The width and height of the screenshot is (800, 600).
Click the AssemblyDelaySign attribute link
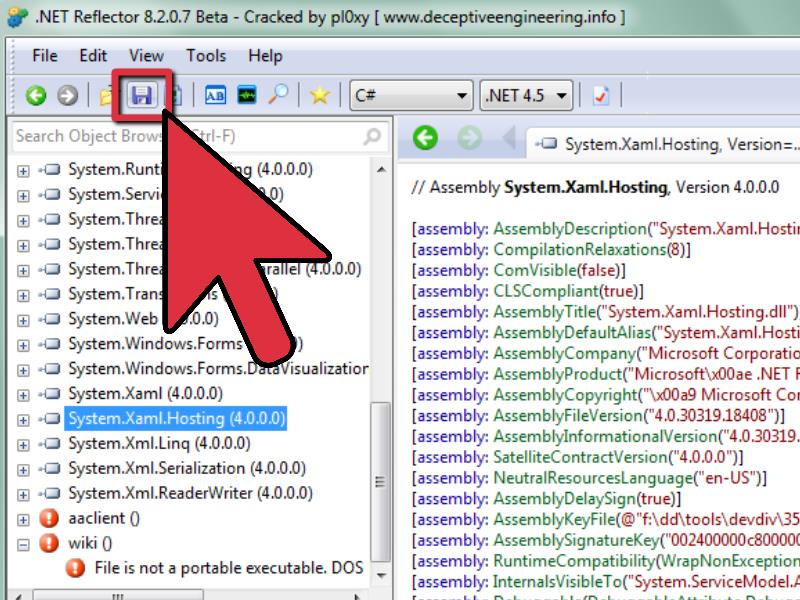[565, 498]
